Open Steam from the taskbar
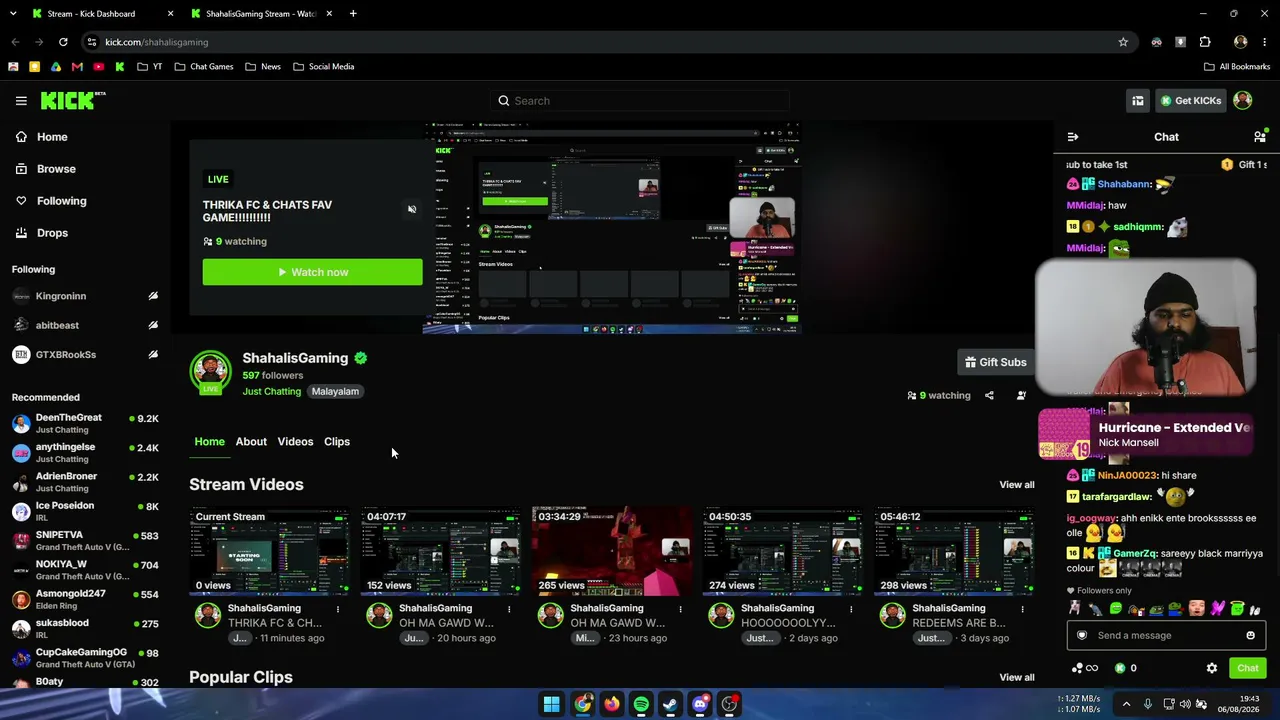1280x720 pixels. (x=670, y=704)
